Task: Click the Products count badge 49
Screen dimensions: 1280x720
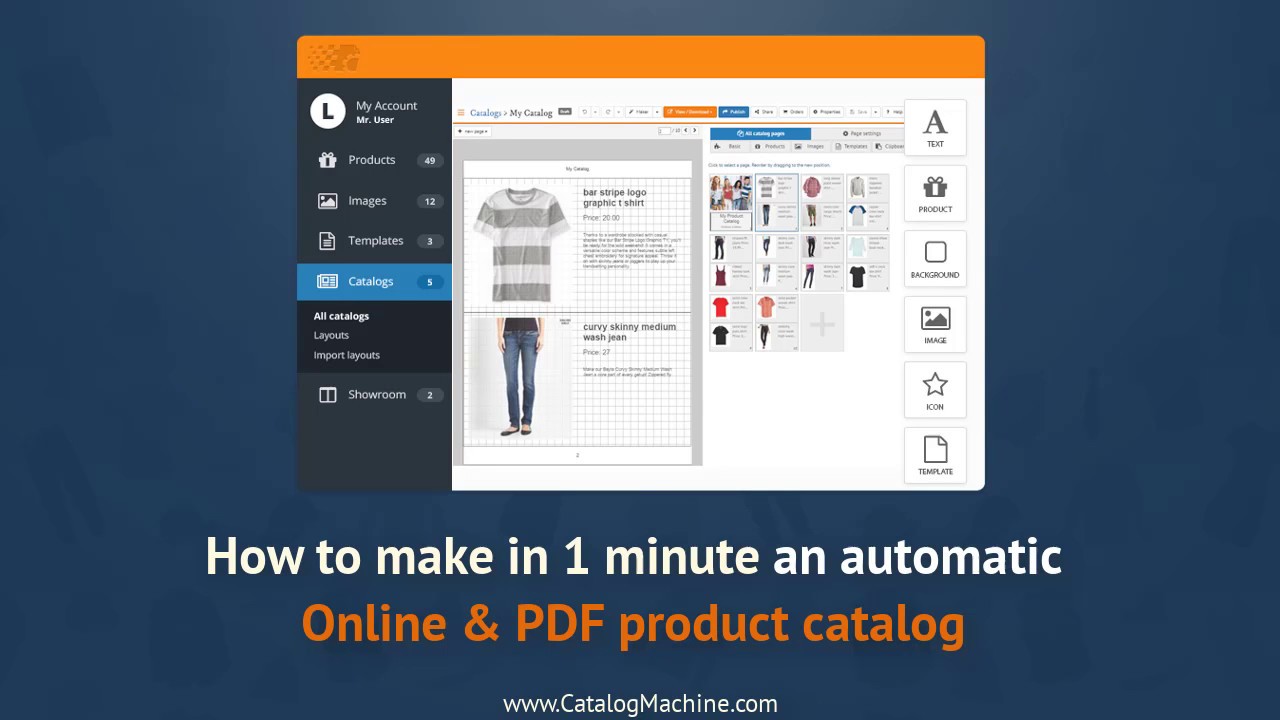Action: (430, 161)
